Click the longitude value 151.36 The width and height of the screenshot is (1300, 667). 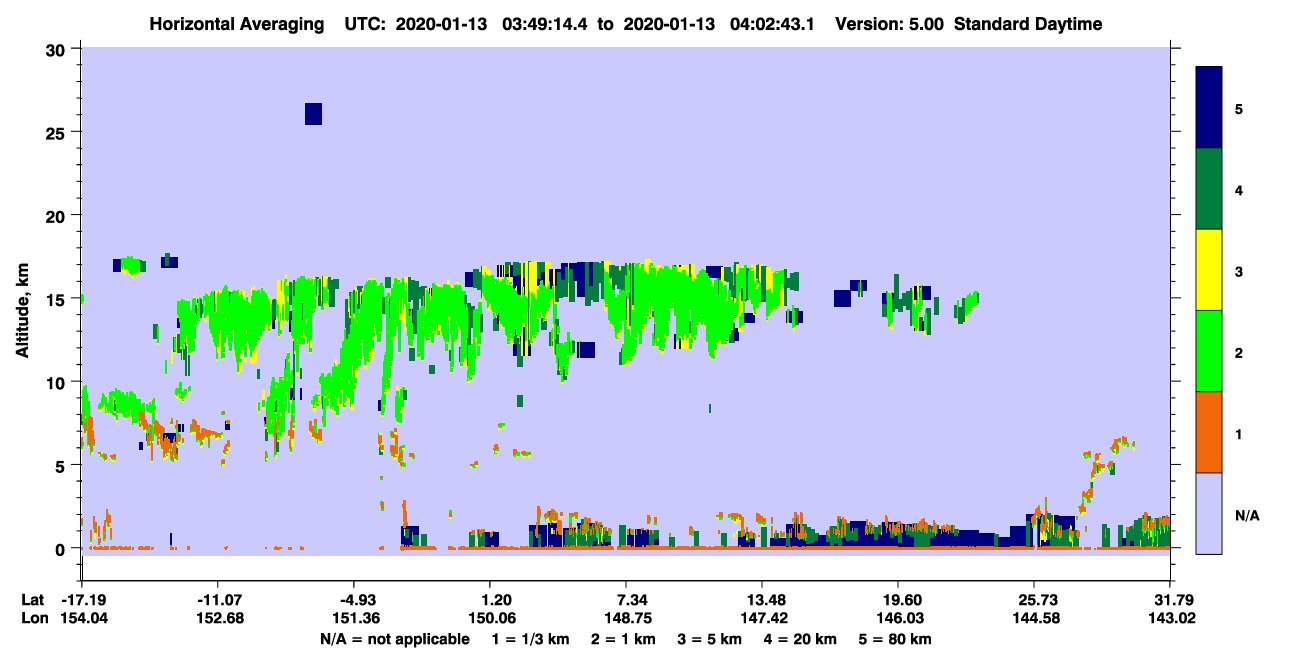(355, 618)
